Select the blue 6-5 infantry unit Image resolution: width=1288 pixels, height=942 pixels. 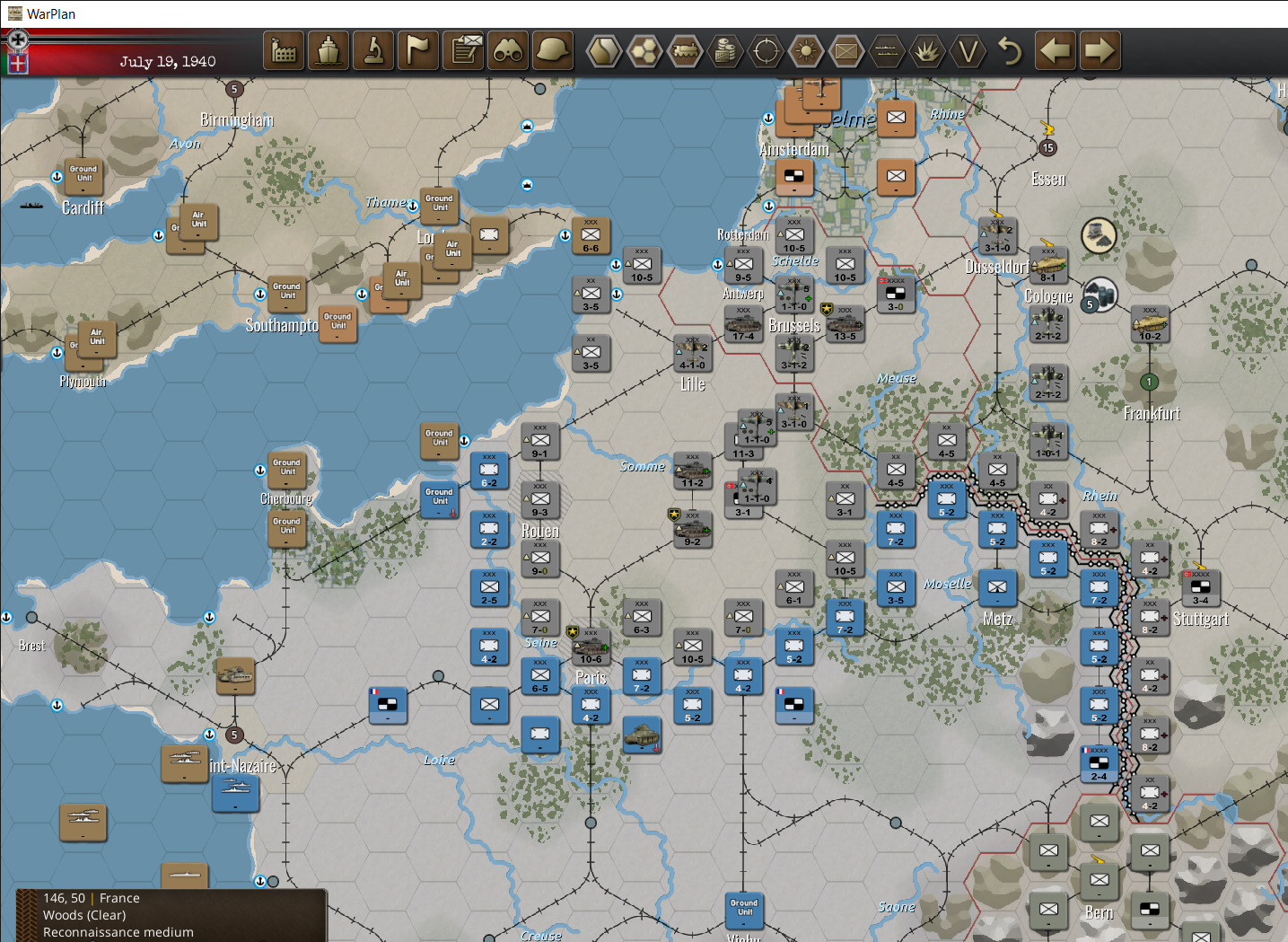point(539,675)
